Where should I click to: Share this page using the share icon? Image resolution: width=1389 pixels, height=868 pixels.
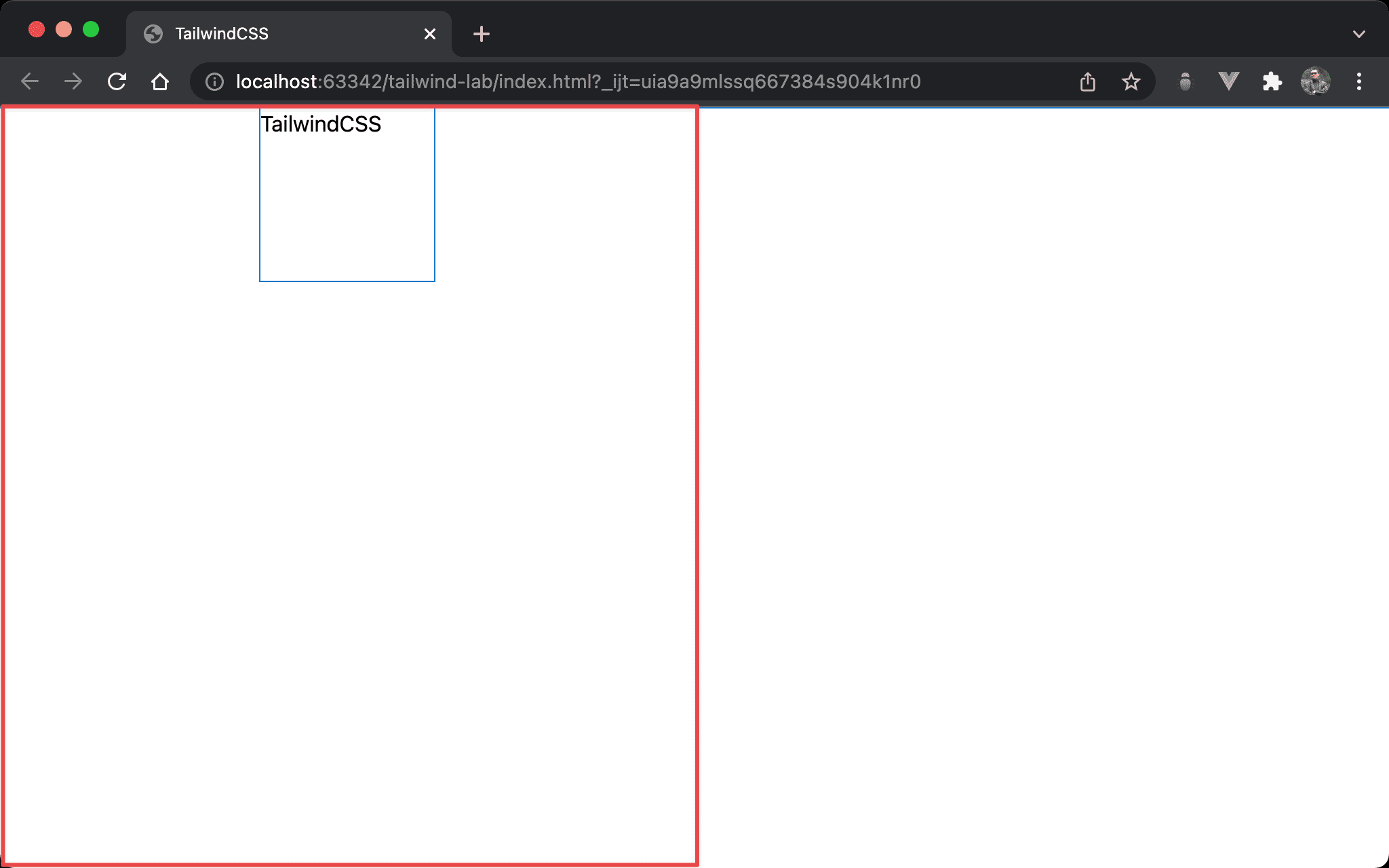coord(1088,82)
